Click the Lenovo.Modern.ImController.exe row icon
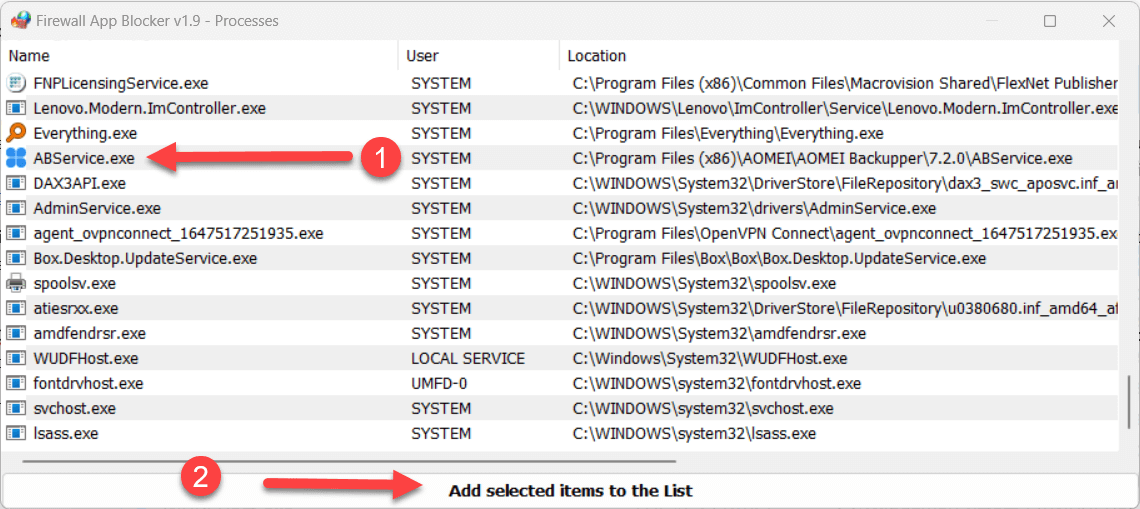The image size is (1140, 509). (x=15, y=108)
